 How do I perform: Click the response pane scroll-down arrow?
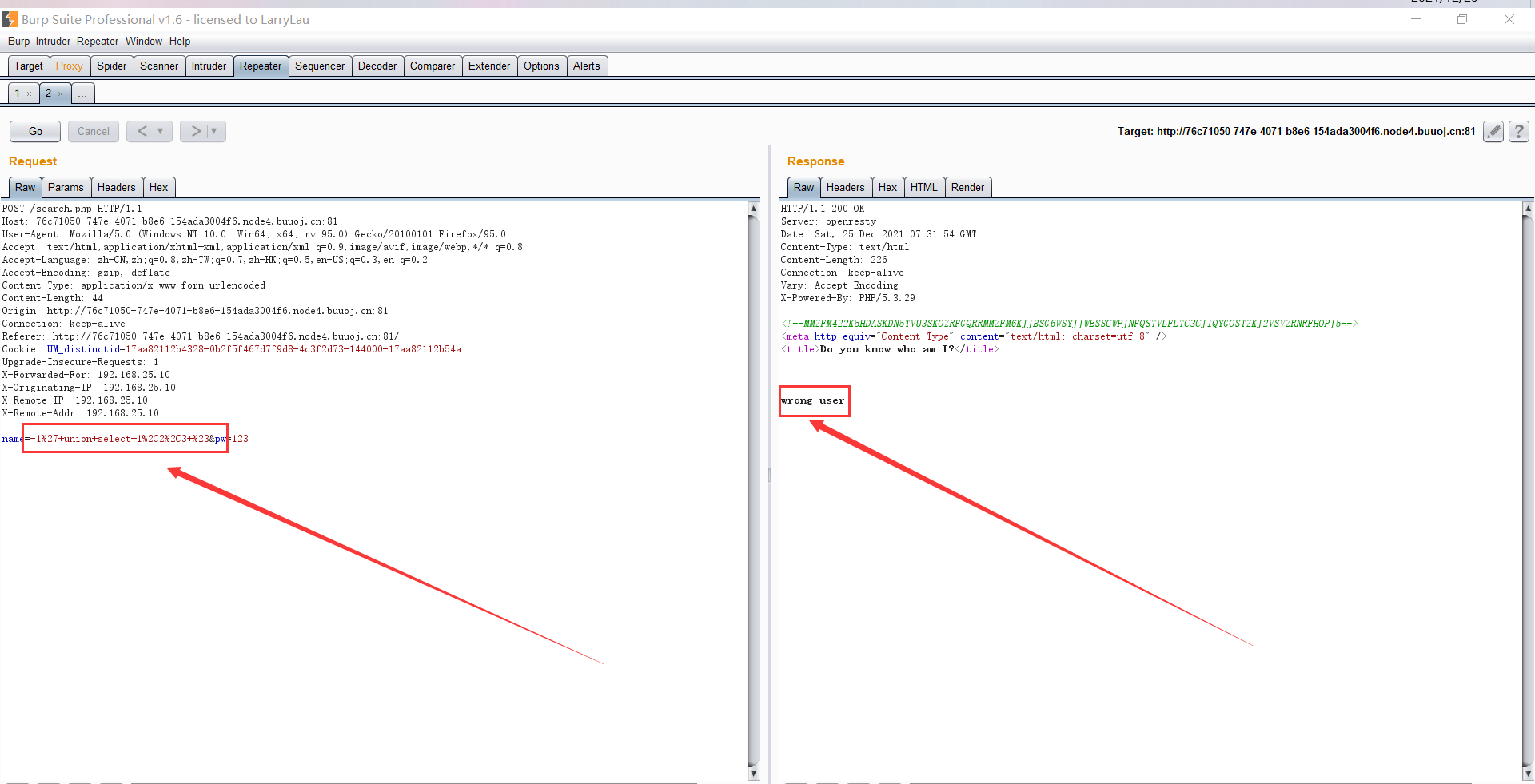[1528, 774]
